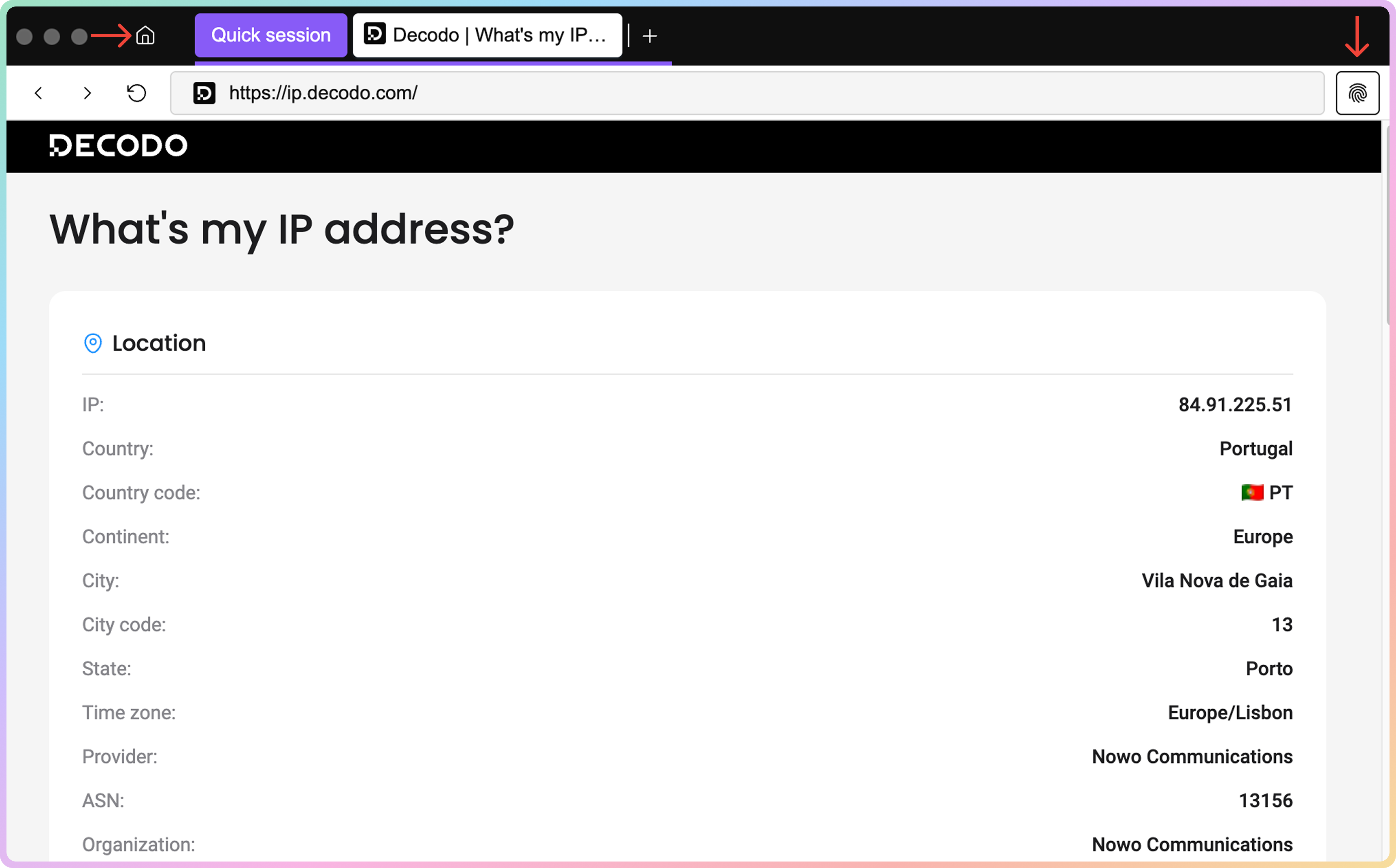Click the red close window button
This screenshot has width=1396, height=868.
(24, 36)
